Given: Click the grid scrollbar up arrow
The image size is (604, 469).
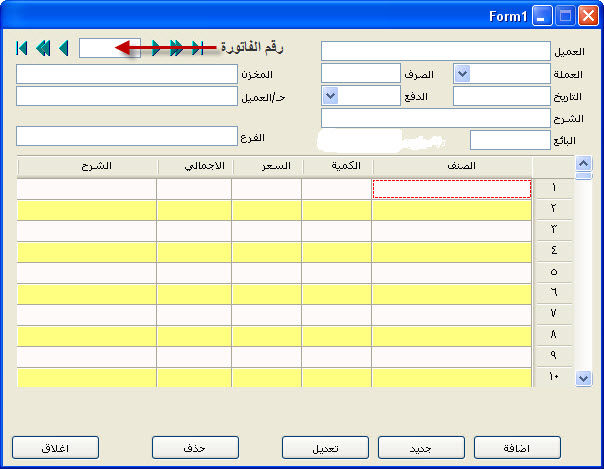Looking at the screenshot, I should 584,164.
